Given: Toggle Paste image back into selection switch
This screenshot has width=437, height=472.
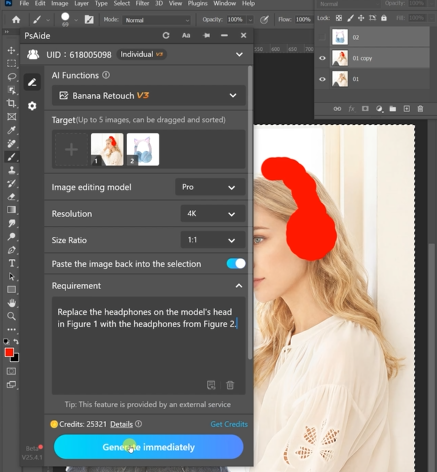Looking at the screenshot, I should [236, 264].
